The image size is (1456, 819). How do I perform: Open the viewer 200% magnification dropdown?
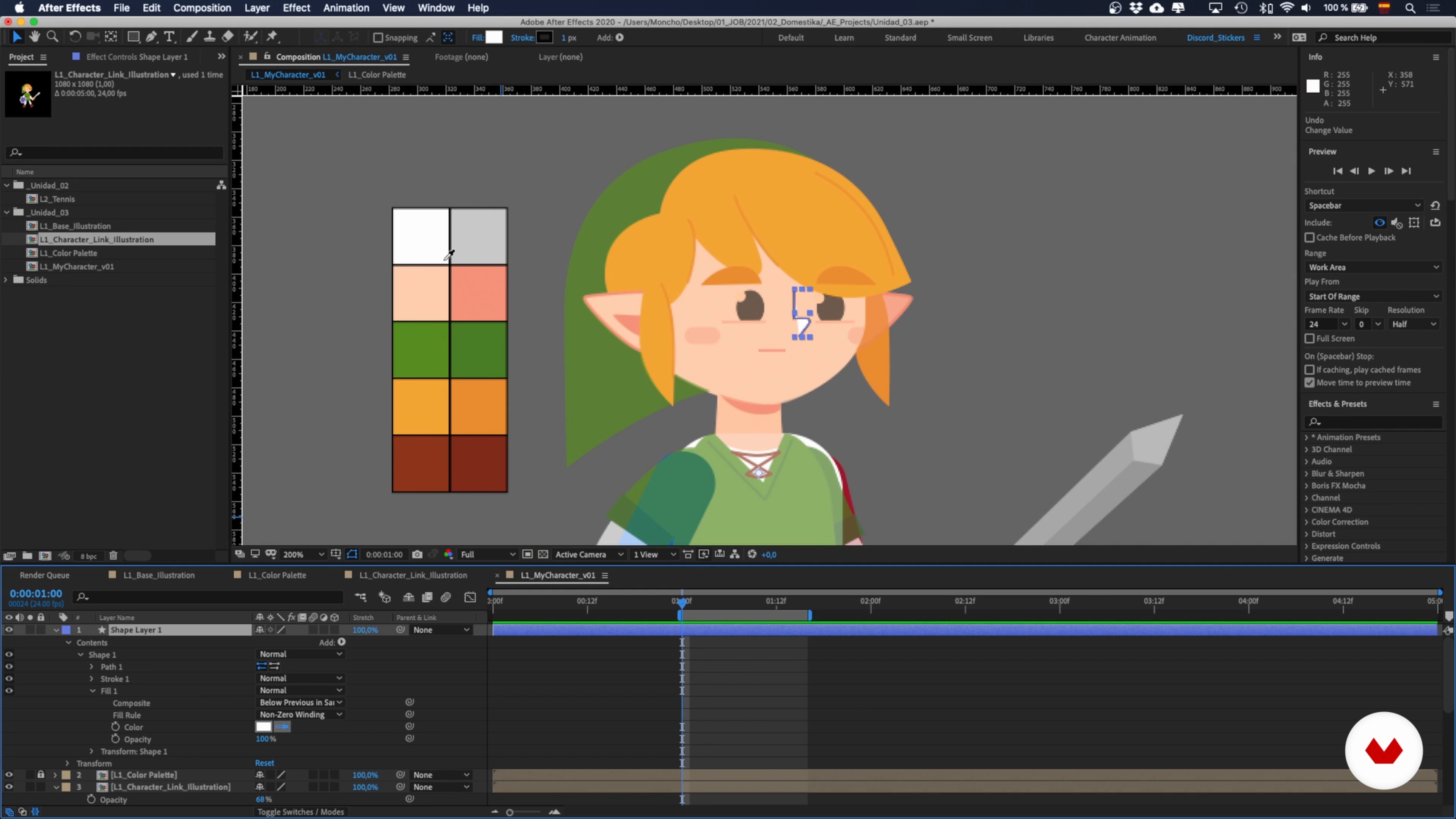coord(303,554)
